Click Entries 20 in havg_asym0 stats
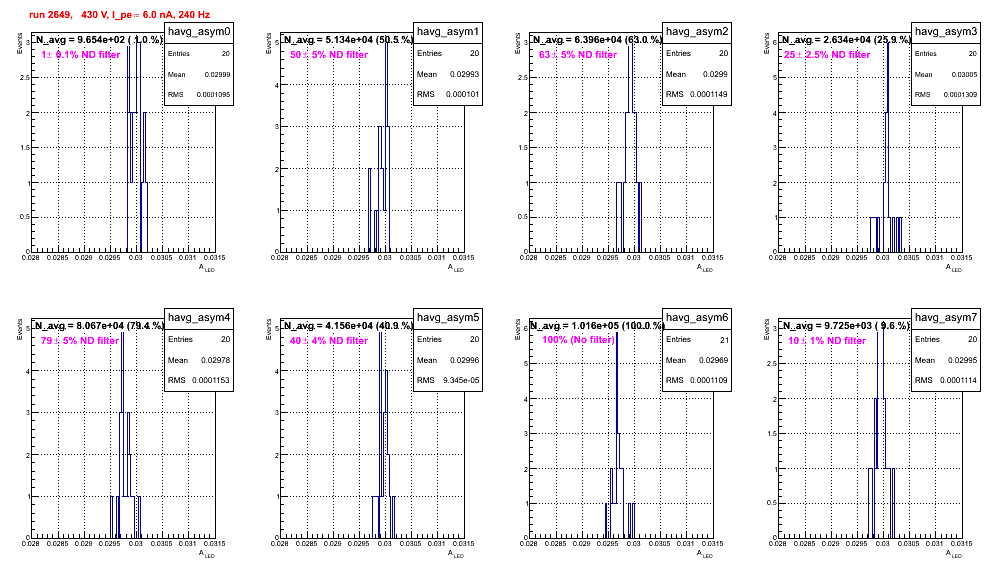Viewport: 996px width, 572px height. click(199, 54)
